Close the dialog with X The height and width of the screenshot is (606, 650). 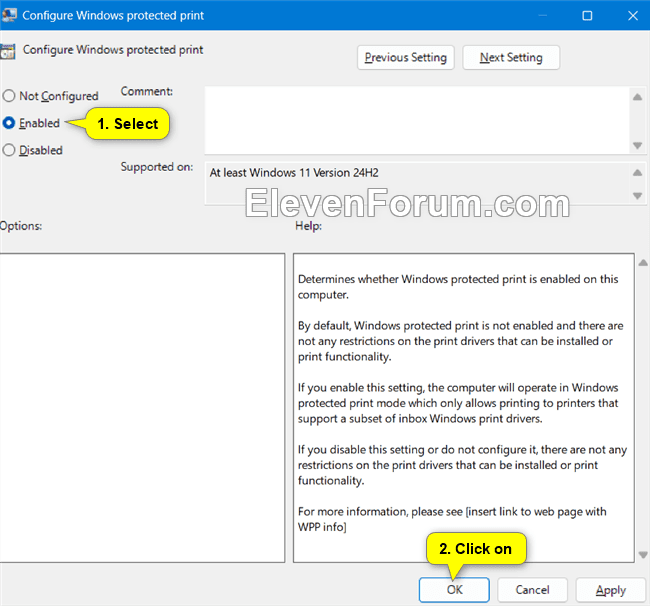point(633,16)
